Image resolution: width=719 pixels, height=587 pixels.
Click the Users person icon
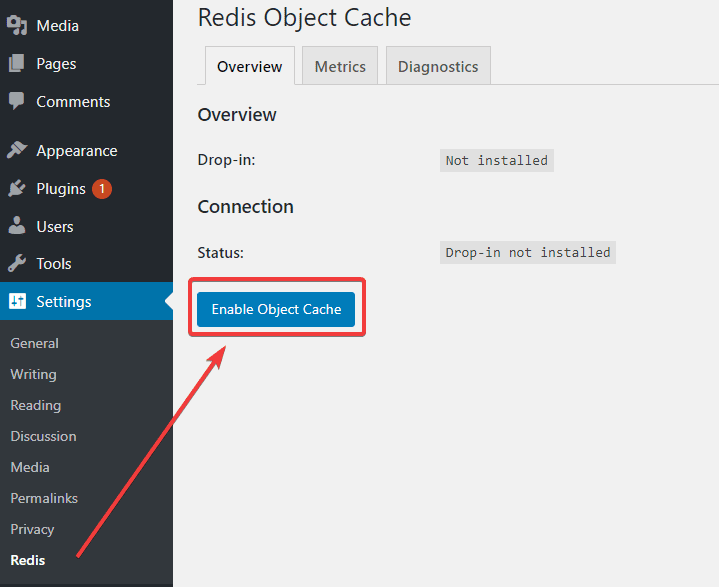tap(17, 227)
